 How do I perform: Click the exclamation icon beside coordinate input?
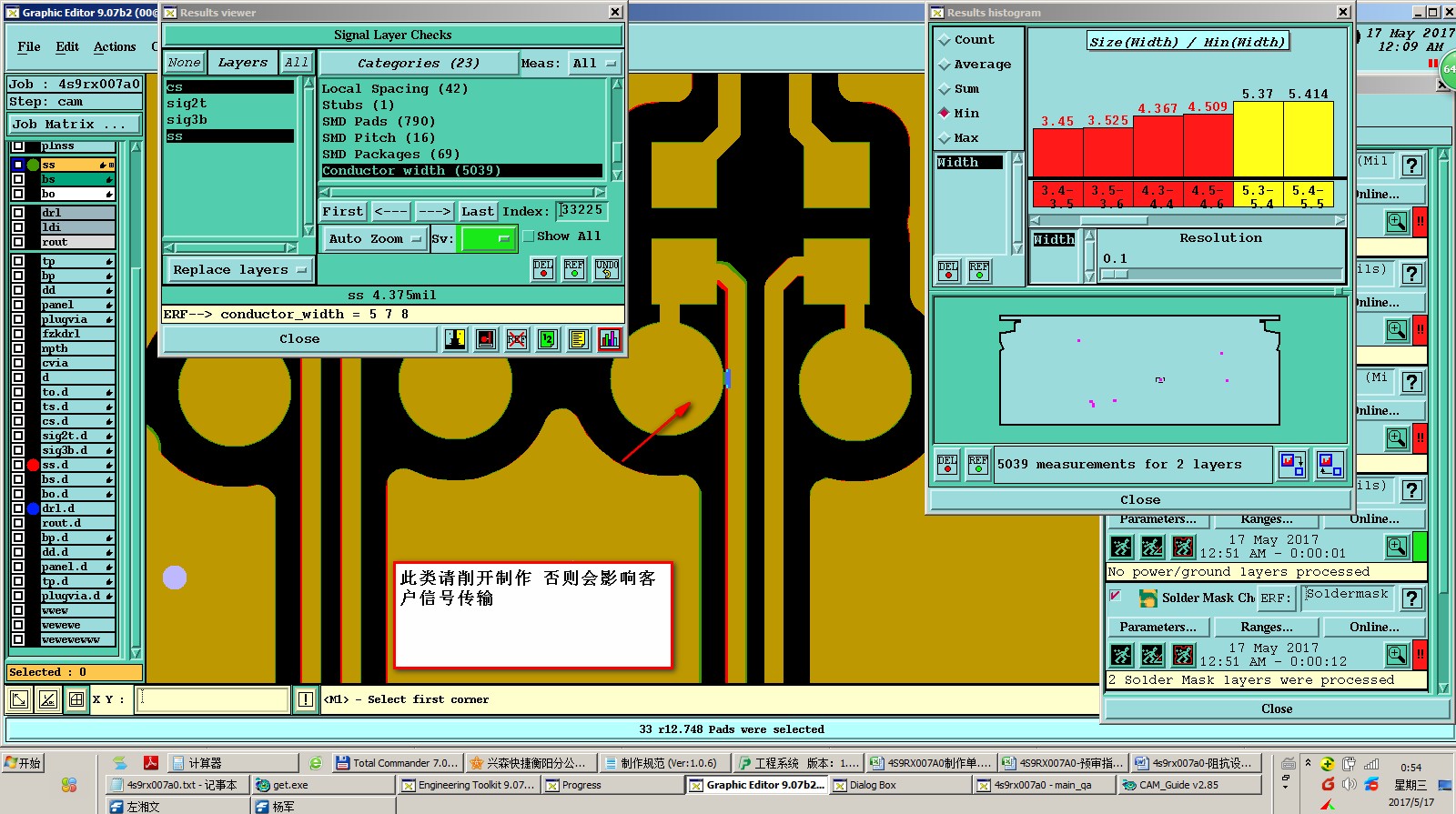coord(306,699)
